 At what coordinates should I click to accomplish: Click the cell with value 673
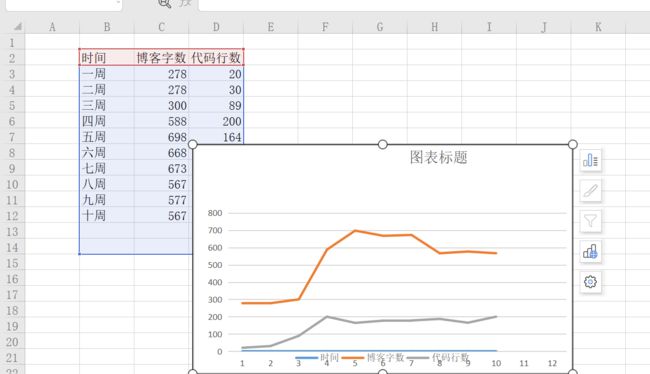pyautogui.click(x=161, y=168)
